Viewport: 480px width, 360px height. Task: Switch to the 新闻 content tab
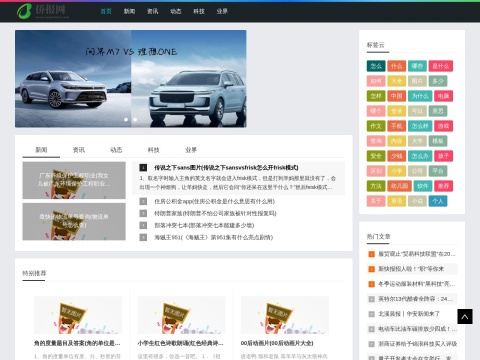click(41, 150)
